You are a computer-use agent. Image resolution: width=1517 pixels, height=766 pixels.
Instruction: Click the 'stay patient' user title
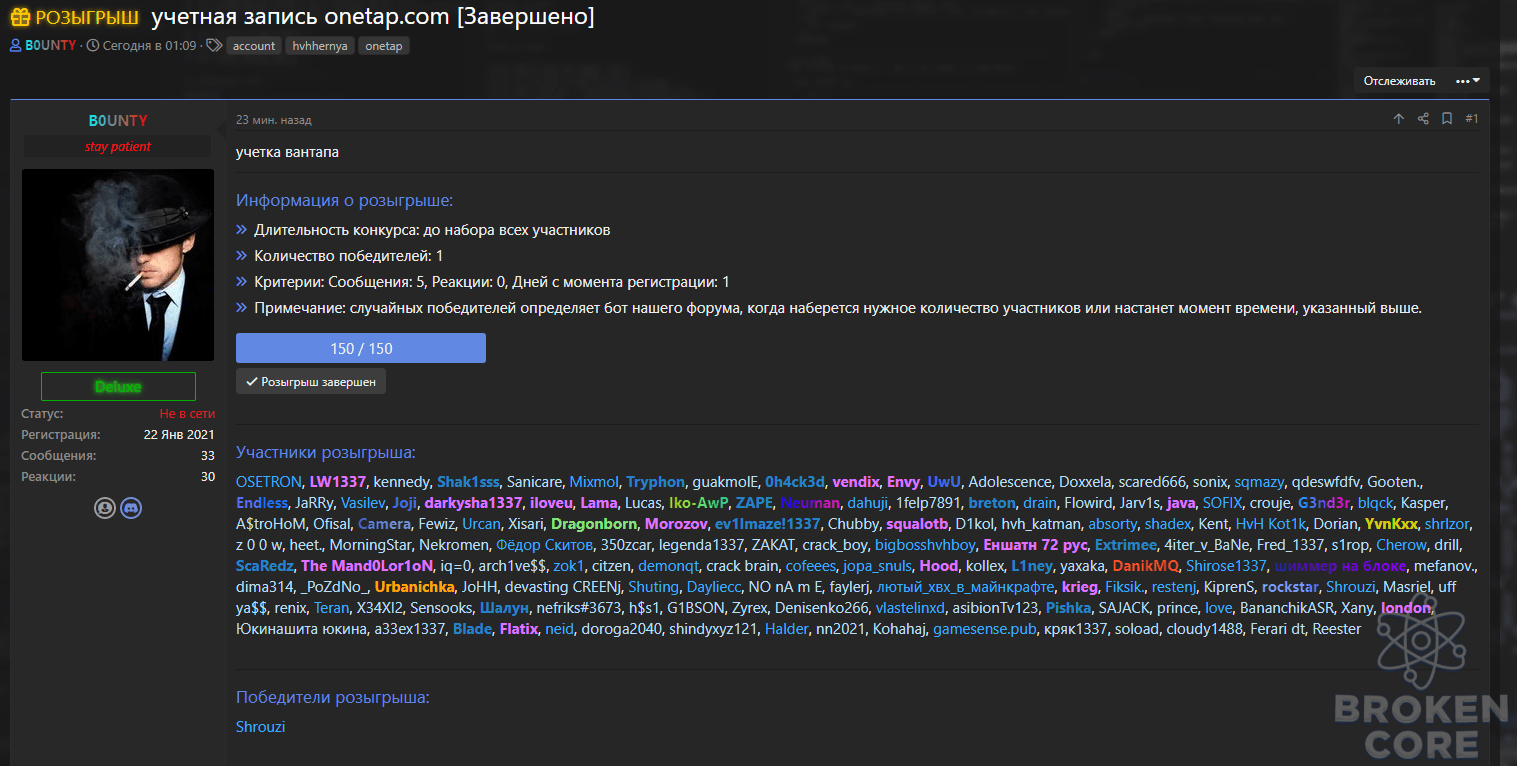118,147
